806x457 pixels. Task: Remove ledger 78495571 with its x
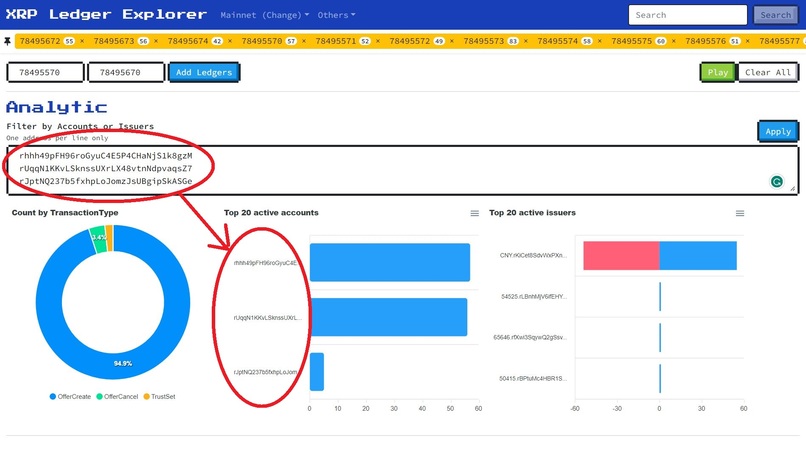point(378,41)
